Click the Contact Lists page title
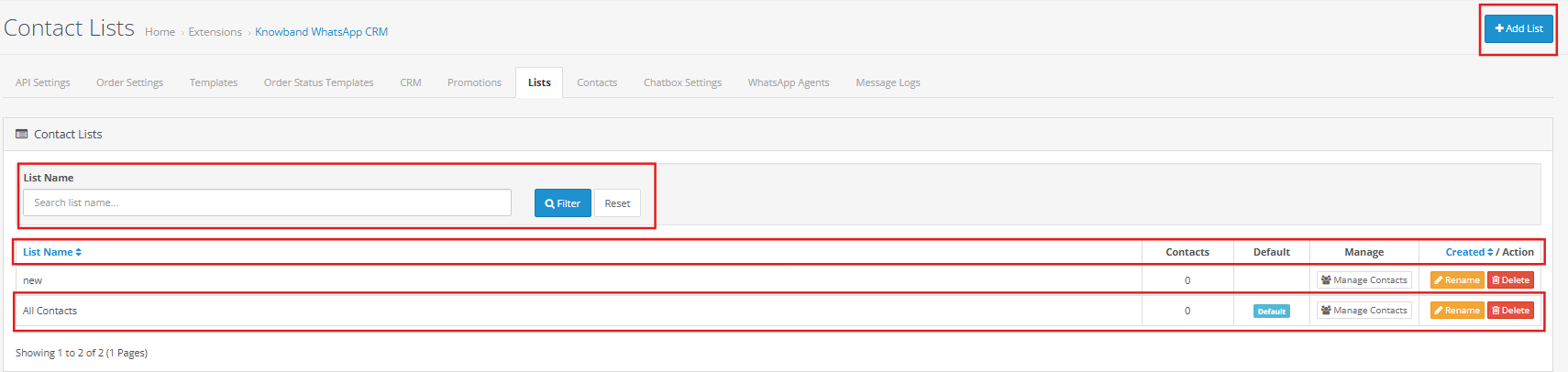Image resolution: width=1568 pixels, height=372 pixels. tap(69, 28)
